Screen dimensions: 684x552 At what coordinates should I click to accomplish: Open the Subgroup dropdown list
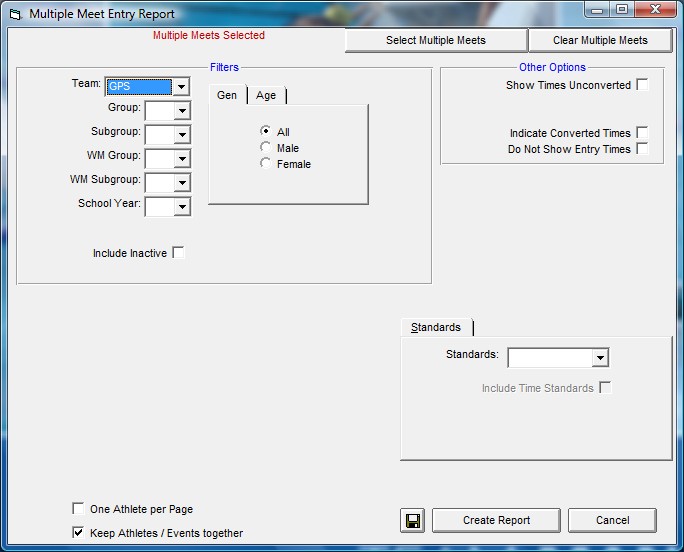click(x=182, y=134)
